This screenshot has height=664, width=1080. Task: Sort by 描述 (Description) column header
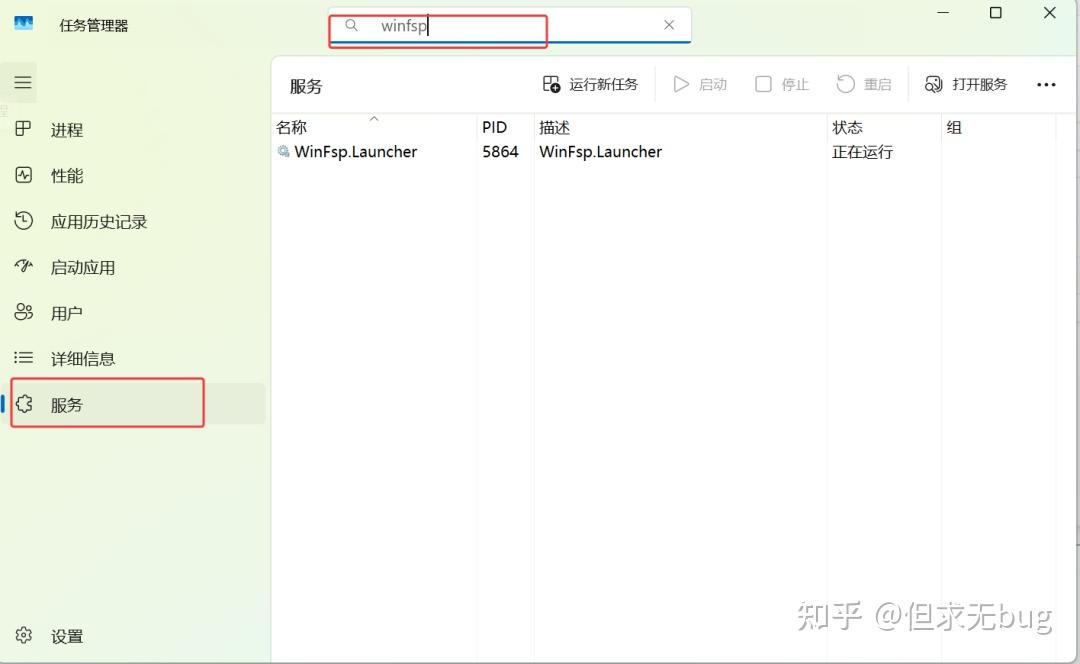680,127
